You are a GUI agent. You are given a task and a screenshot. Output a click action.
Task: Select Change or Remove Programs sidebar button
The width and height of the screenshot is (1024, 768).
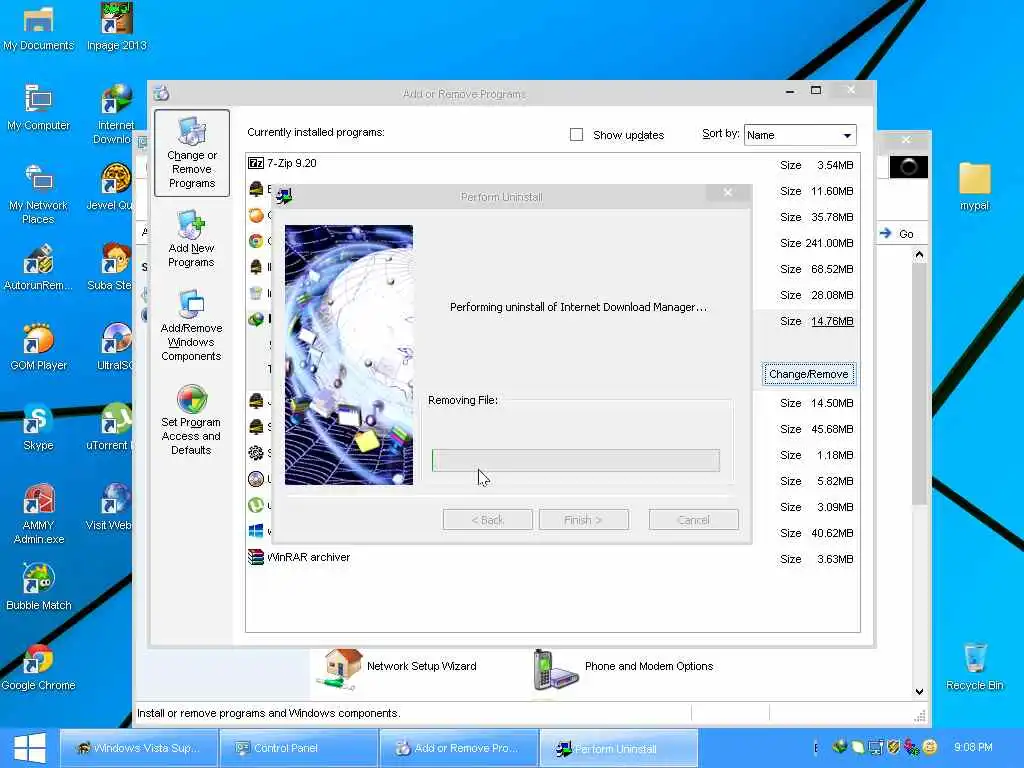point(192,153)
